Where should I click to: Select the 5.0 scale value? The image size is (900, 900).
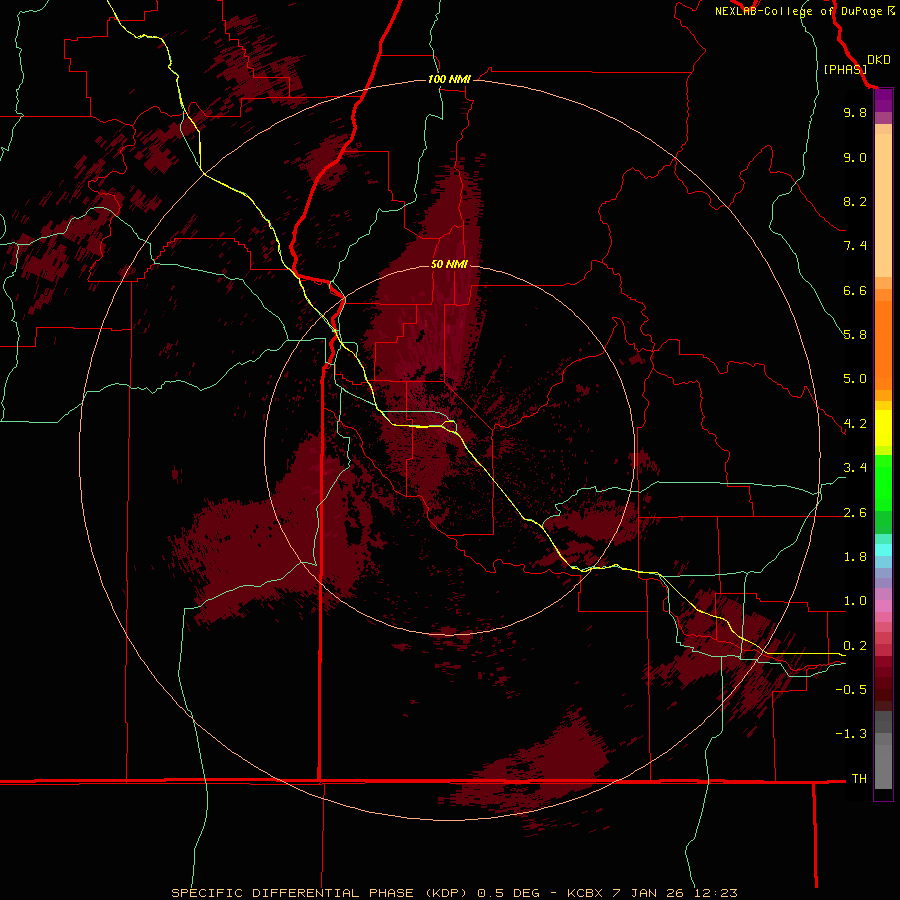[855, 379]
